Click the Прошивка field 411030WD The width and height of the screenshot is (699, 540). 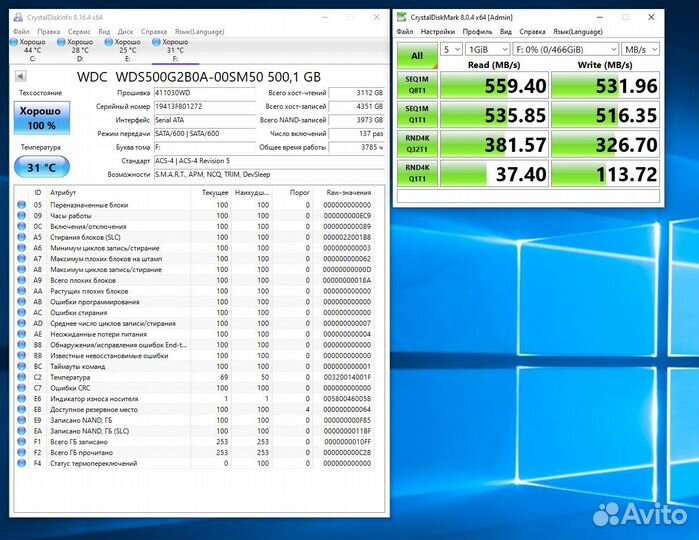204,93
